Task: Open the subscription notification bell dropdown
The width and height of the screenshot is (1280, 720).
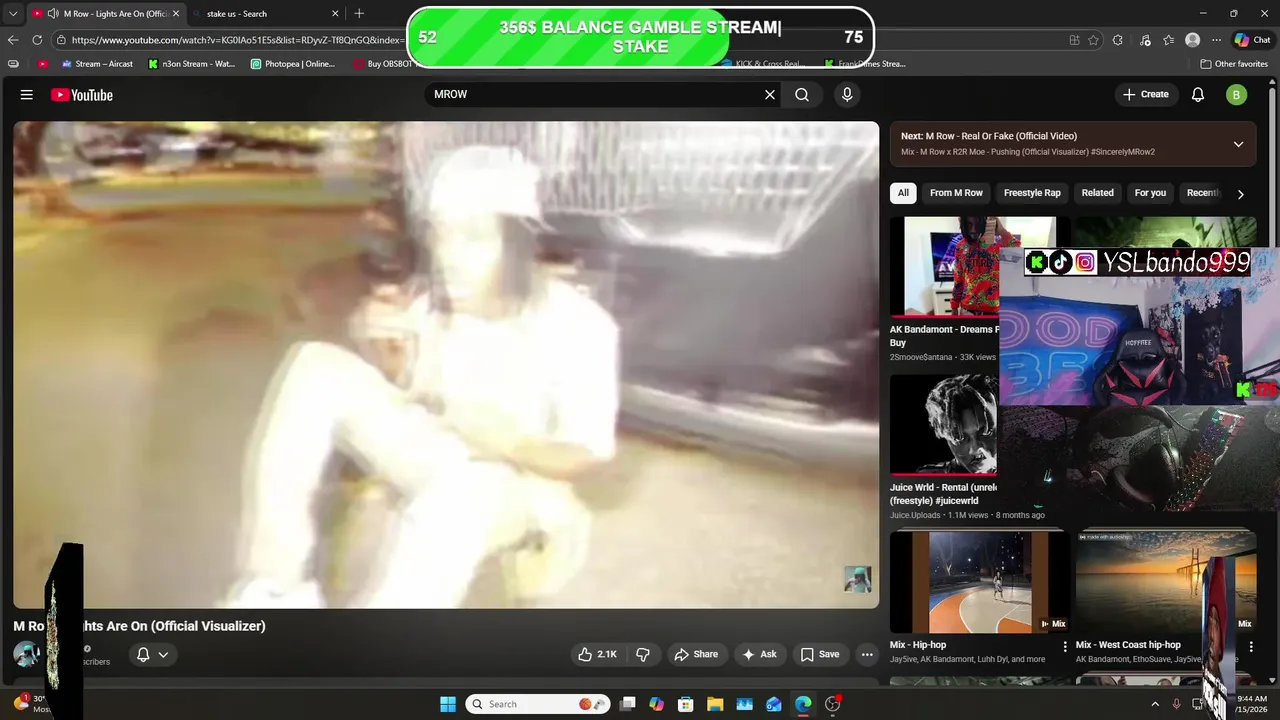Action: (152, 654)
